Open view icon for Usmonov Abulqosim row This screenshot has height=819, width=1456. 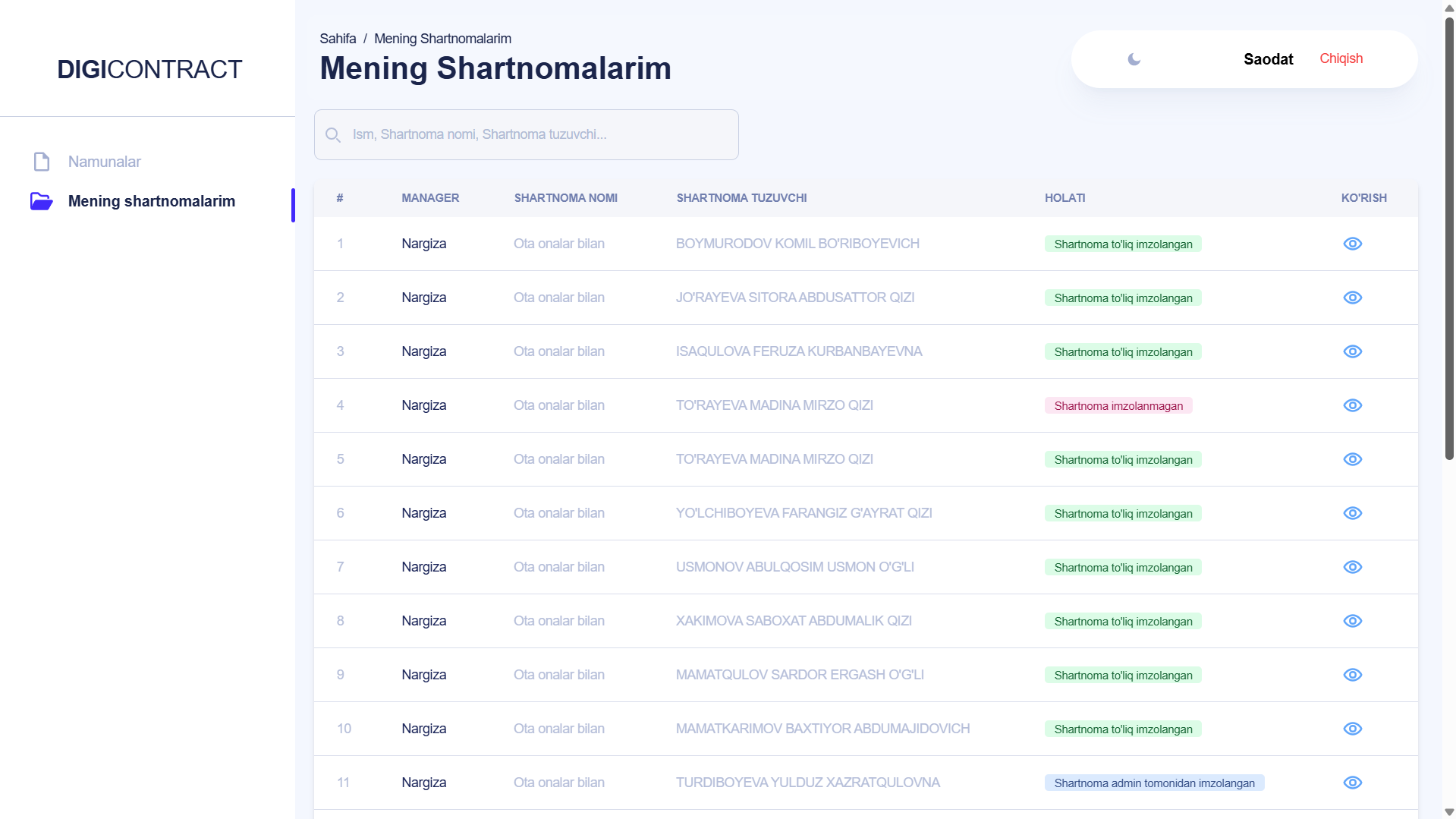coord(1352,567)
